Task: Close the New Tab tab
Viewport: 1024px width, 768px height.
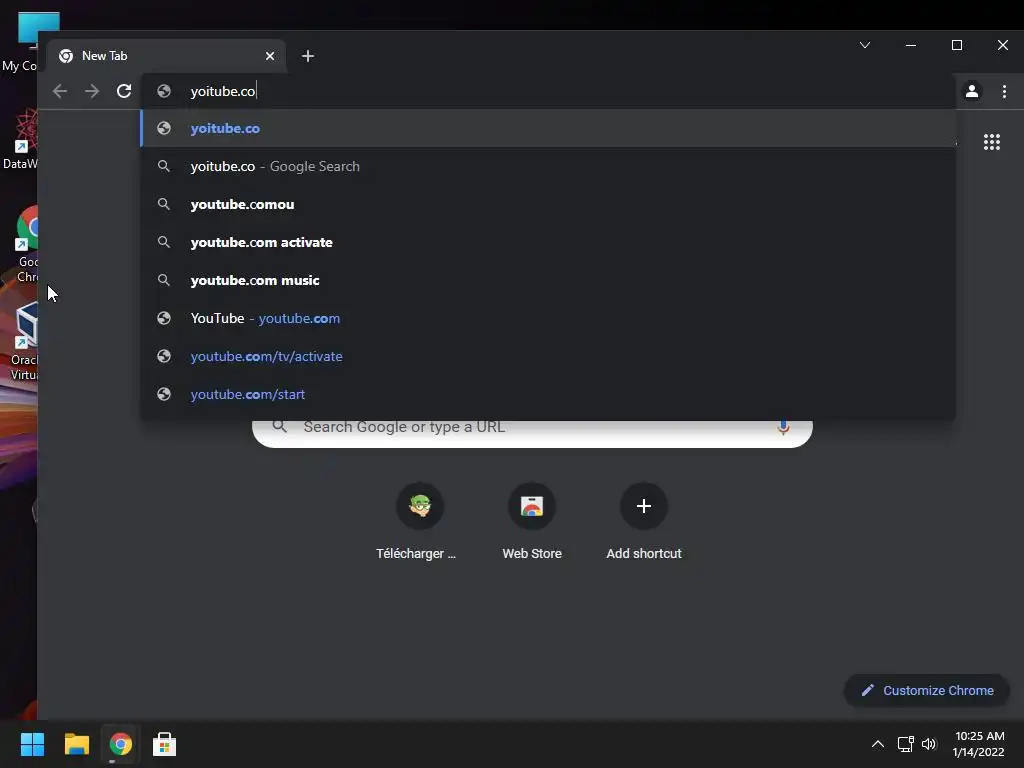Action: [270, 56]
